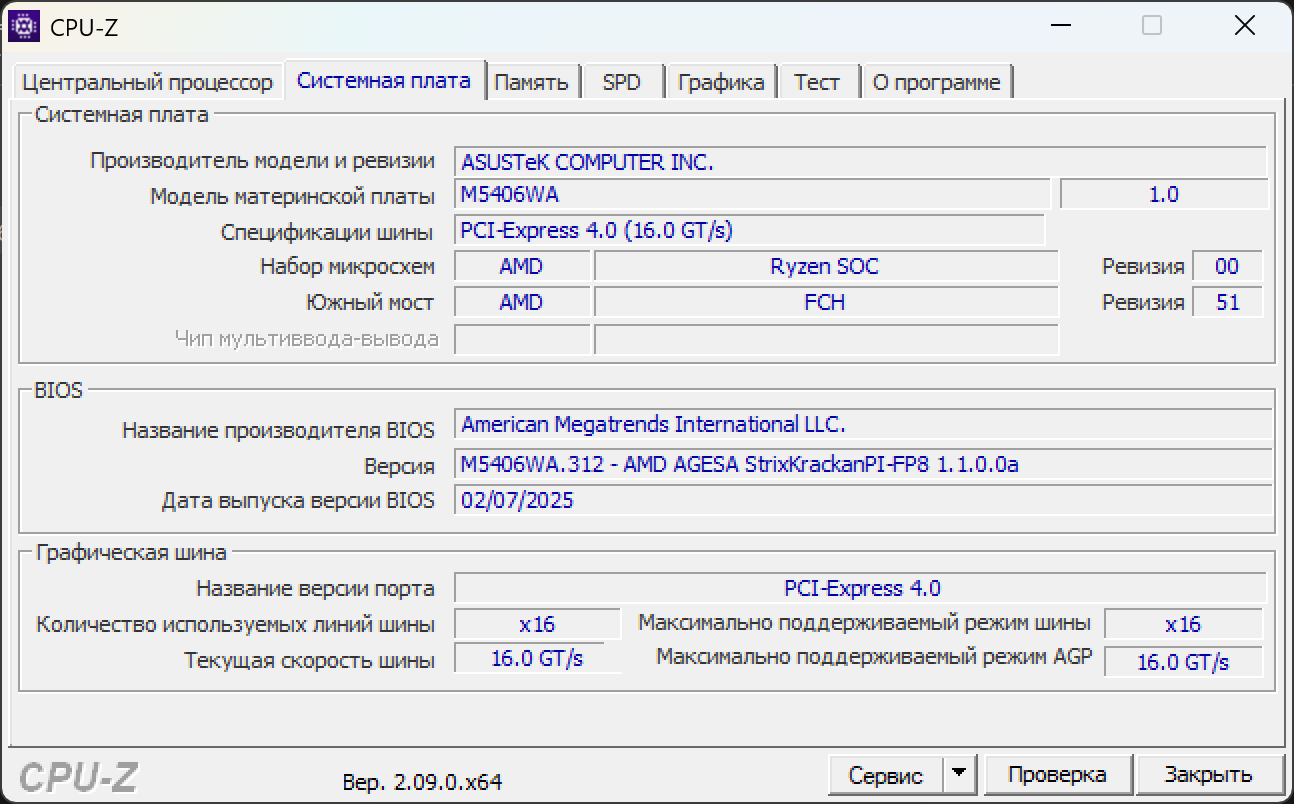Close the CPU-Z window

(1244, 26)
